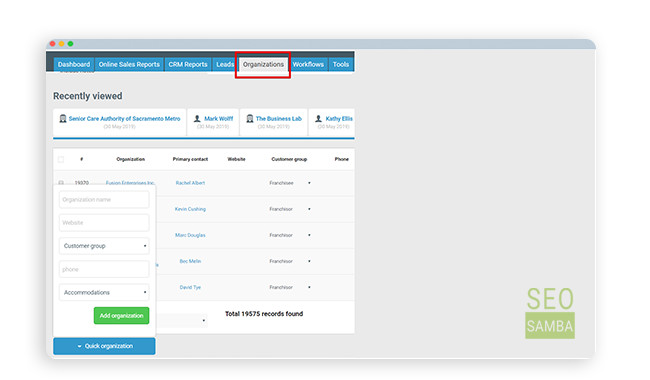Open Fusion Enterprises Inc. organization link

pos(130,183)
